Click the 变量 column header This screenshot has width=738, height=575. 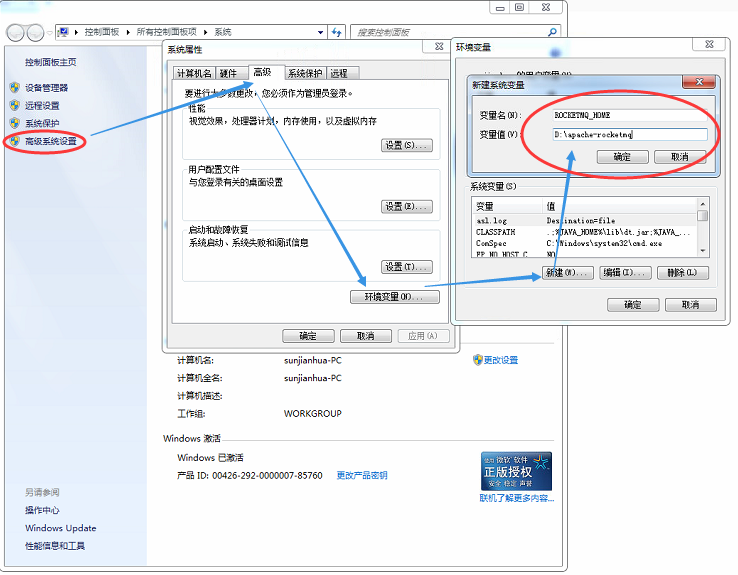click(x=507, y=206)
